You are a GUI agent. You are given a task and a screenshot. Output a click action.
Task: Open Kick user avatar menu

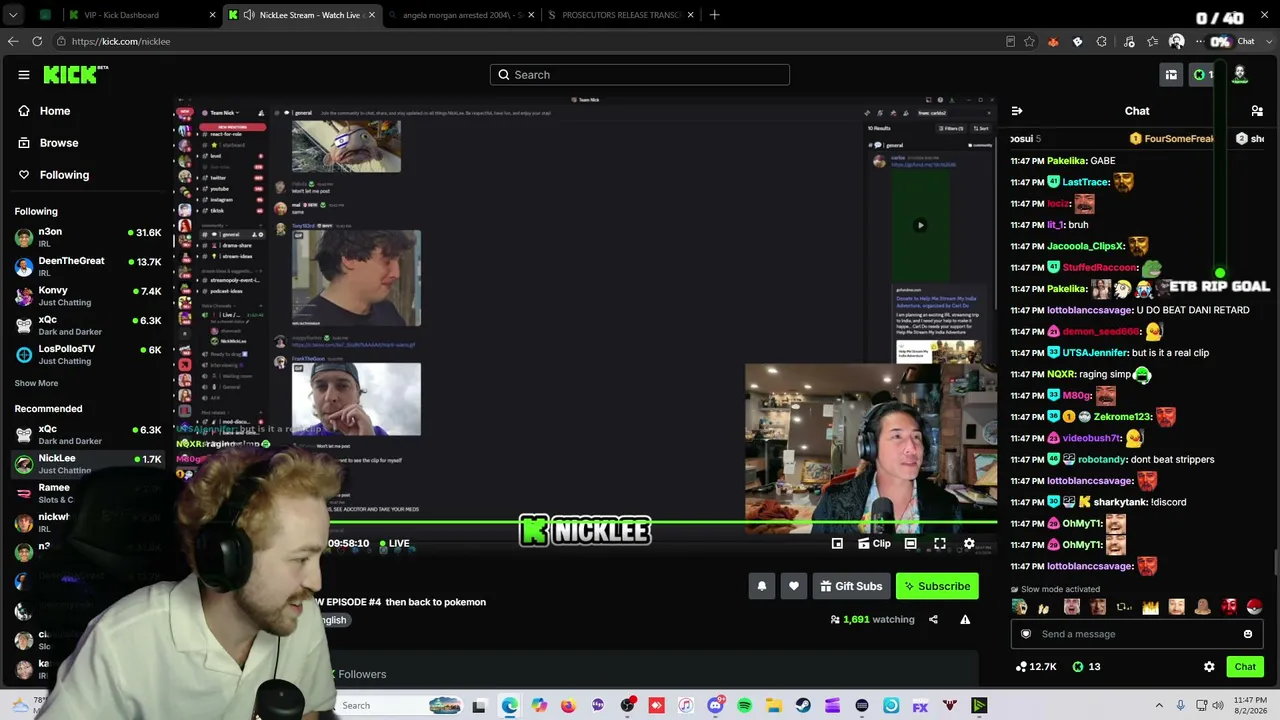click(x=1240, y=75)
